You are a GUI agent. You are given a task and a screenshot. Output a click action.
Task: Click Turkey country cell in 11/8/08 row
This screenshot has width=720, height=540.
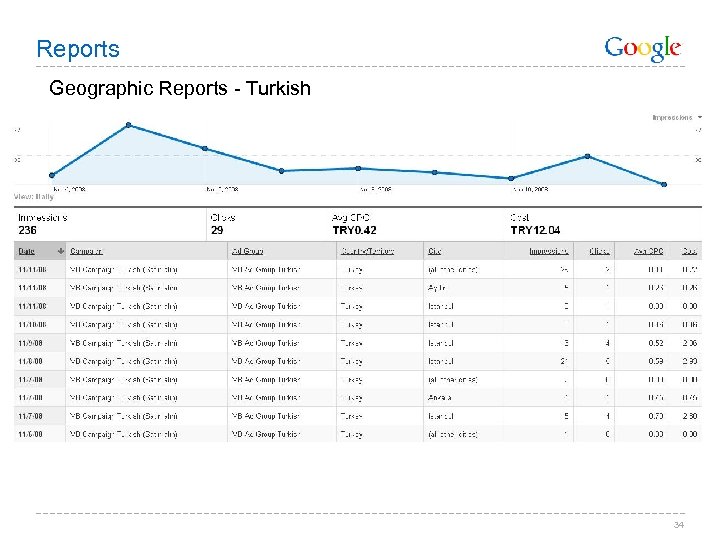(x=351, y=361)
